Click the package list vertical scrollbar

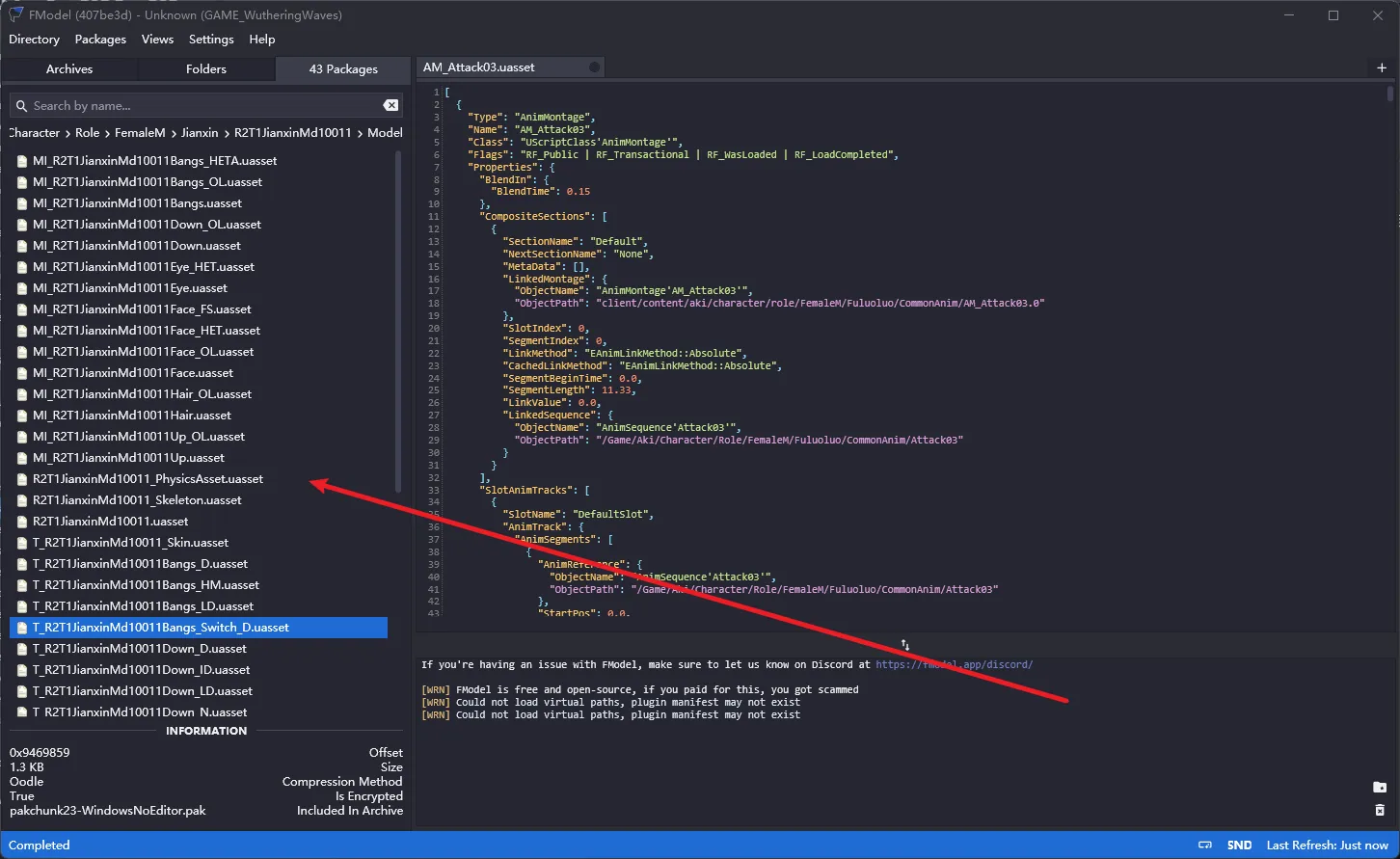(398, 318)
